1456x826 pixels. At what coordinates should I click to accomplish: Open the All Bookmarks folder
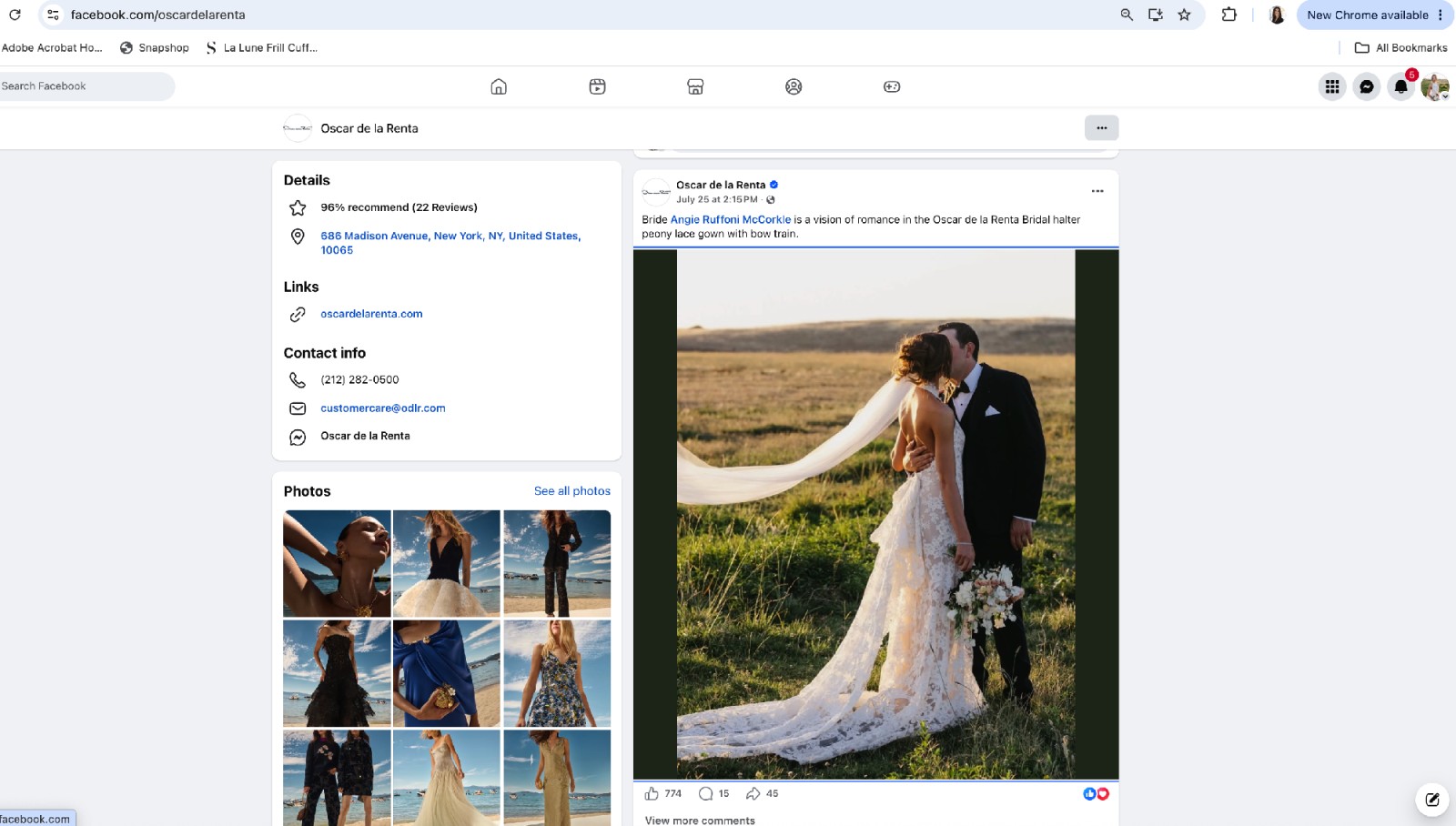tap(1401, 48)
